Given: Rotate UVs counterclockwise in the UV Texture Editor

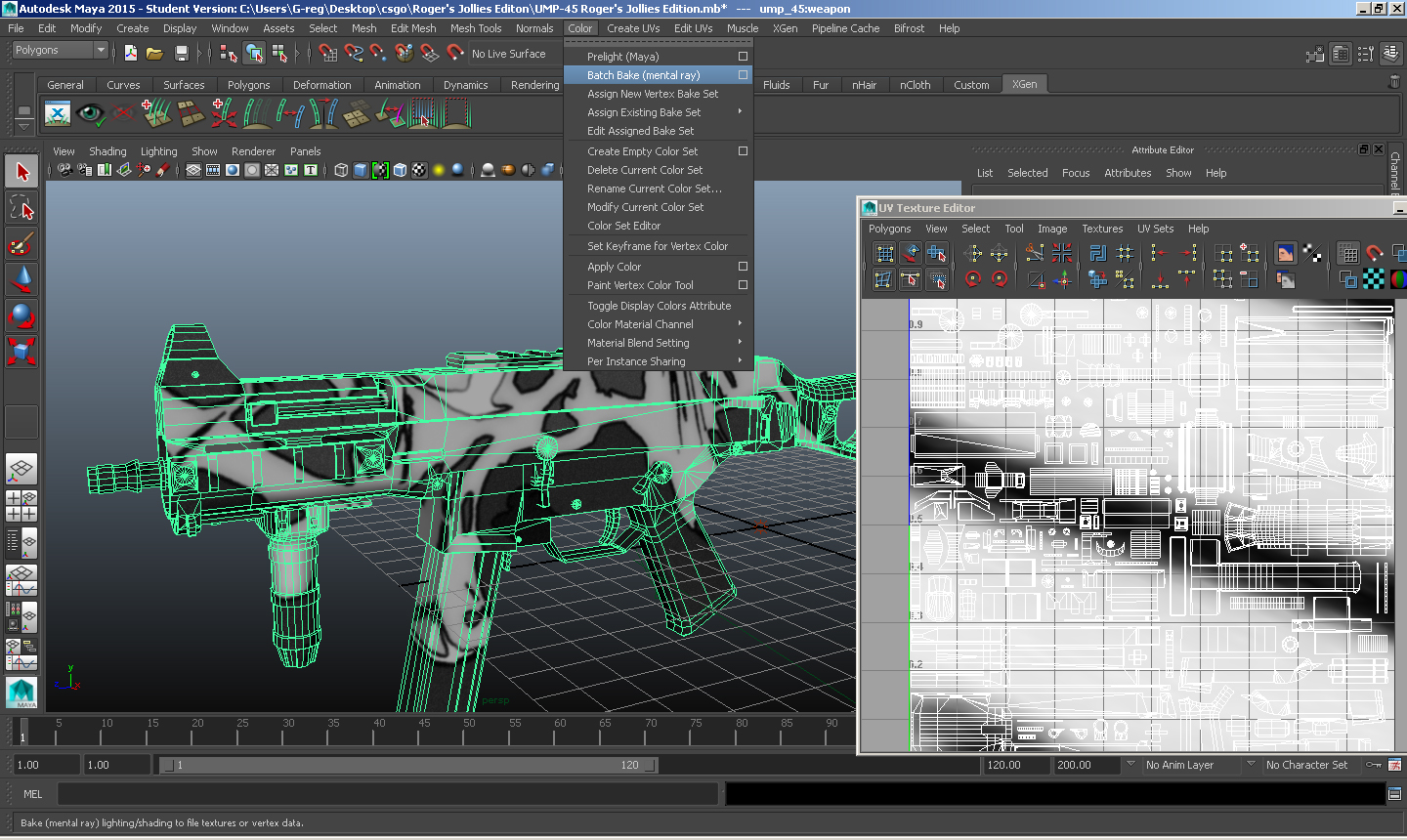Looking at the screenshot, I should pos(972,279).
